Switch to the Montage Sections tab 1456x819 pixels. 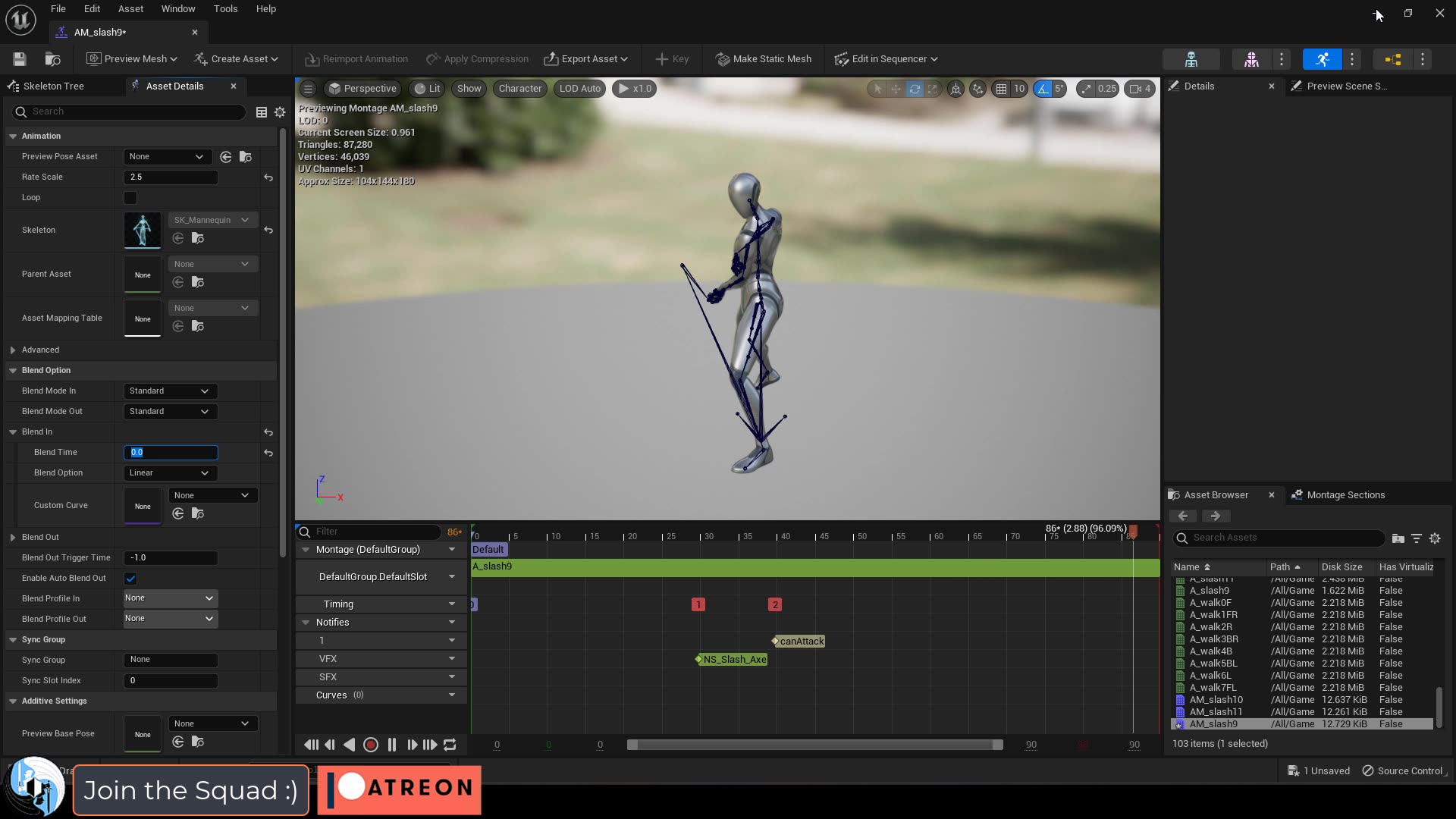click(1346, 494)
